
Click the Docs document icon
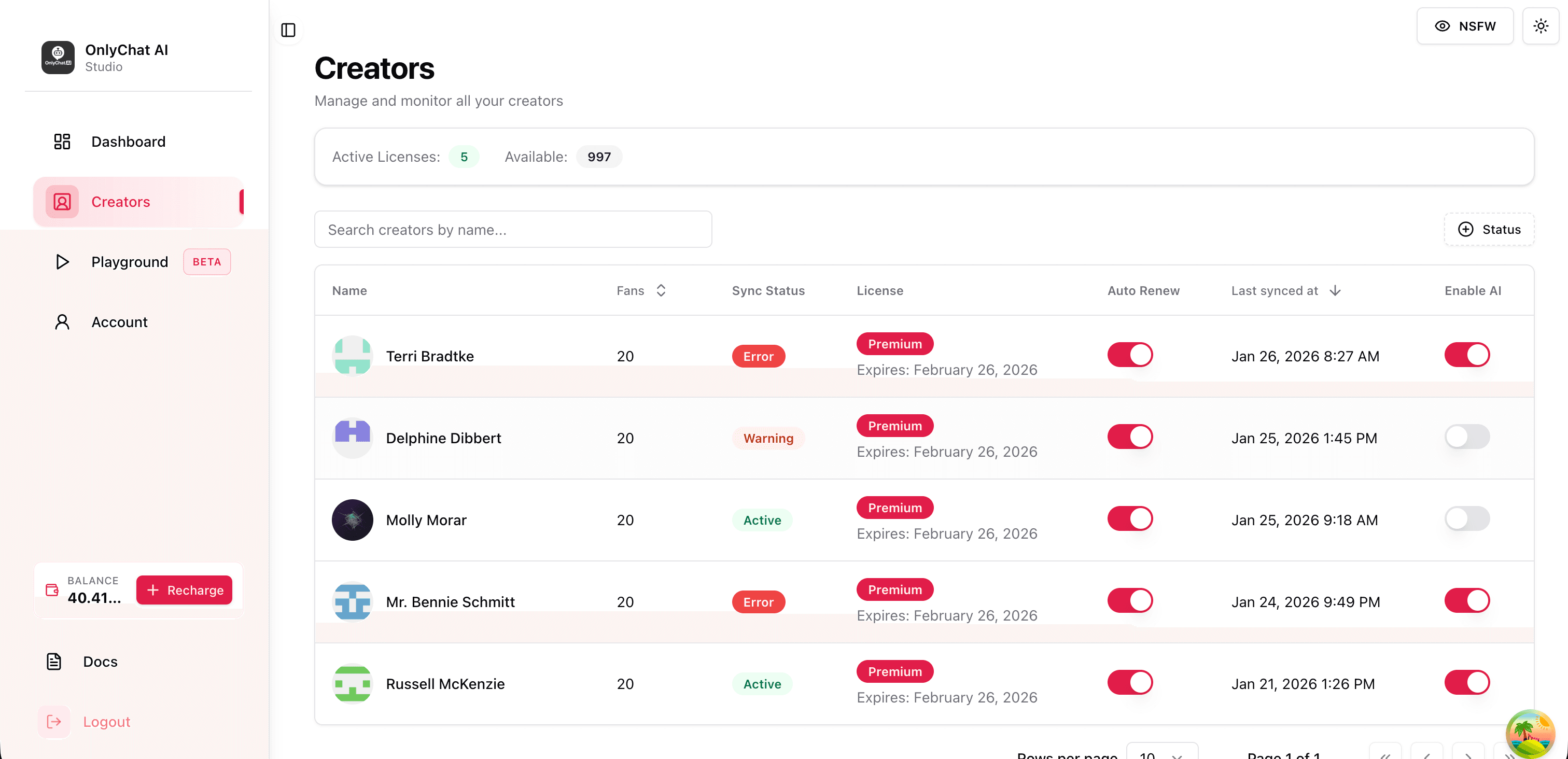[x=54, y=662]
